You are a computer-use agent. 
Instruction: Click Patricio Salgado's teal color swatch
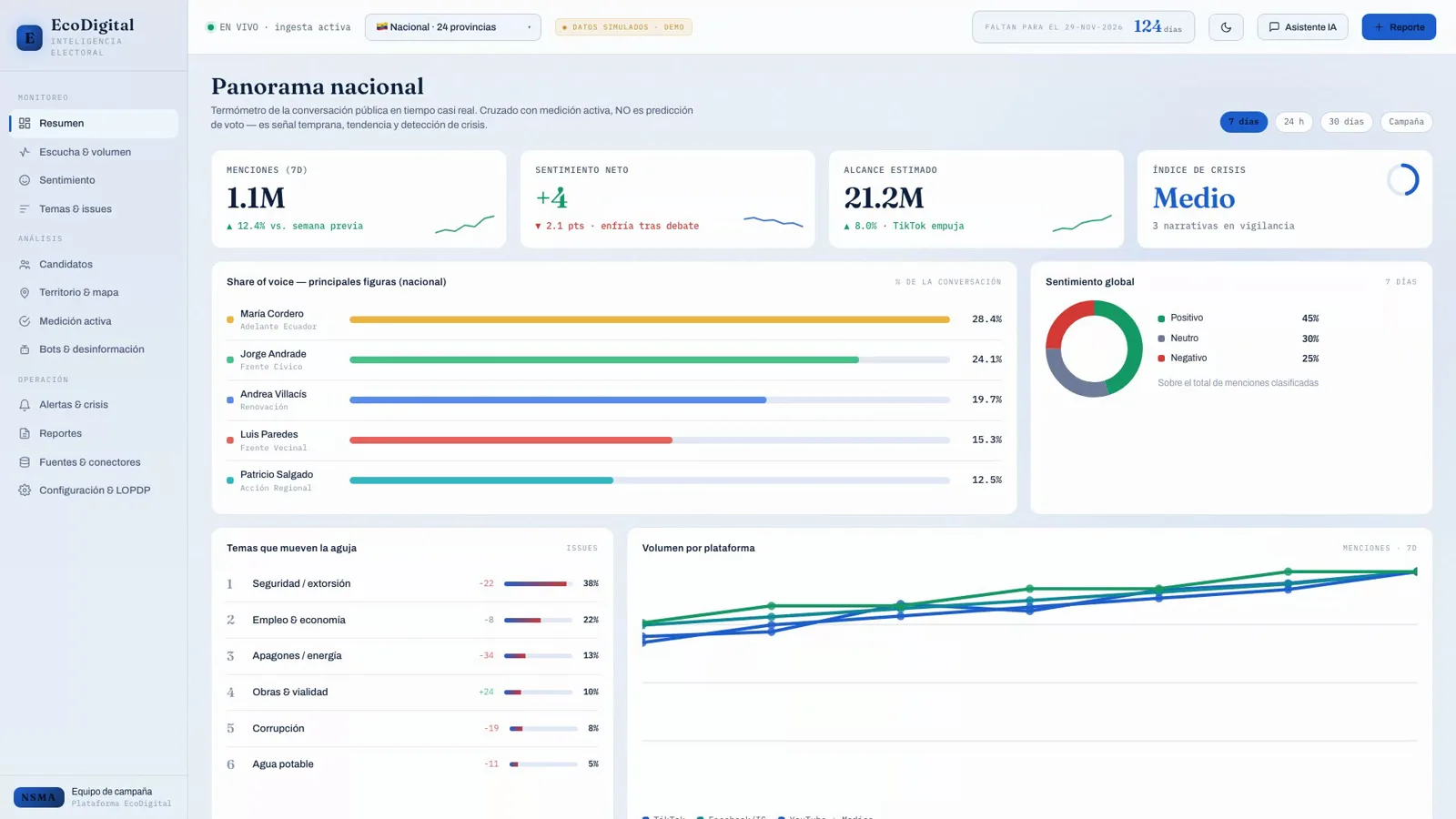click(x=230, y=480)
